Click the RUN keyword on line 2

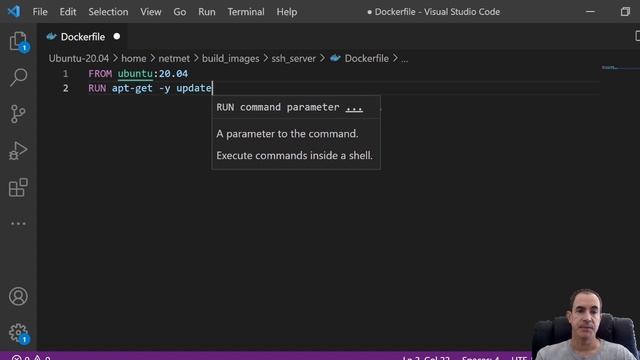[x=97, y=88]
